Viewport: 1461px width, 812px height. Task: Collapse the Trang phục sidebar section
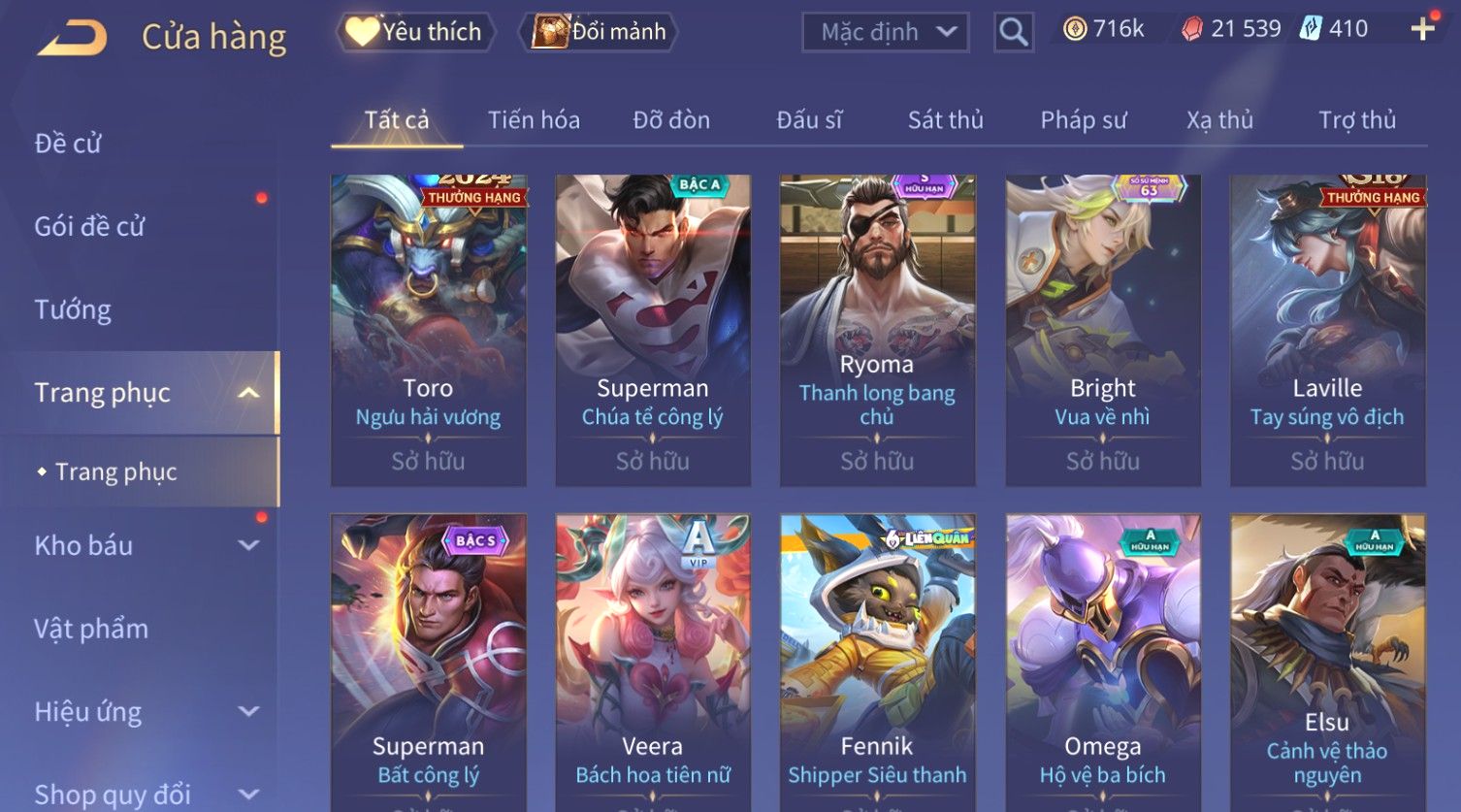(248, 393)
